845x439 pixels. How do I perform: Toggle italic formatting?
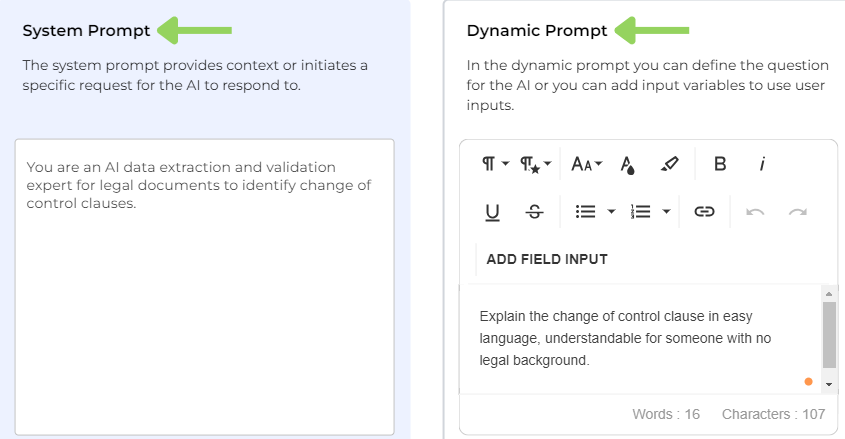[x=762, y=164]
